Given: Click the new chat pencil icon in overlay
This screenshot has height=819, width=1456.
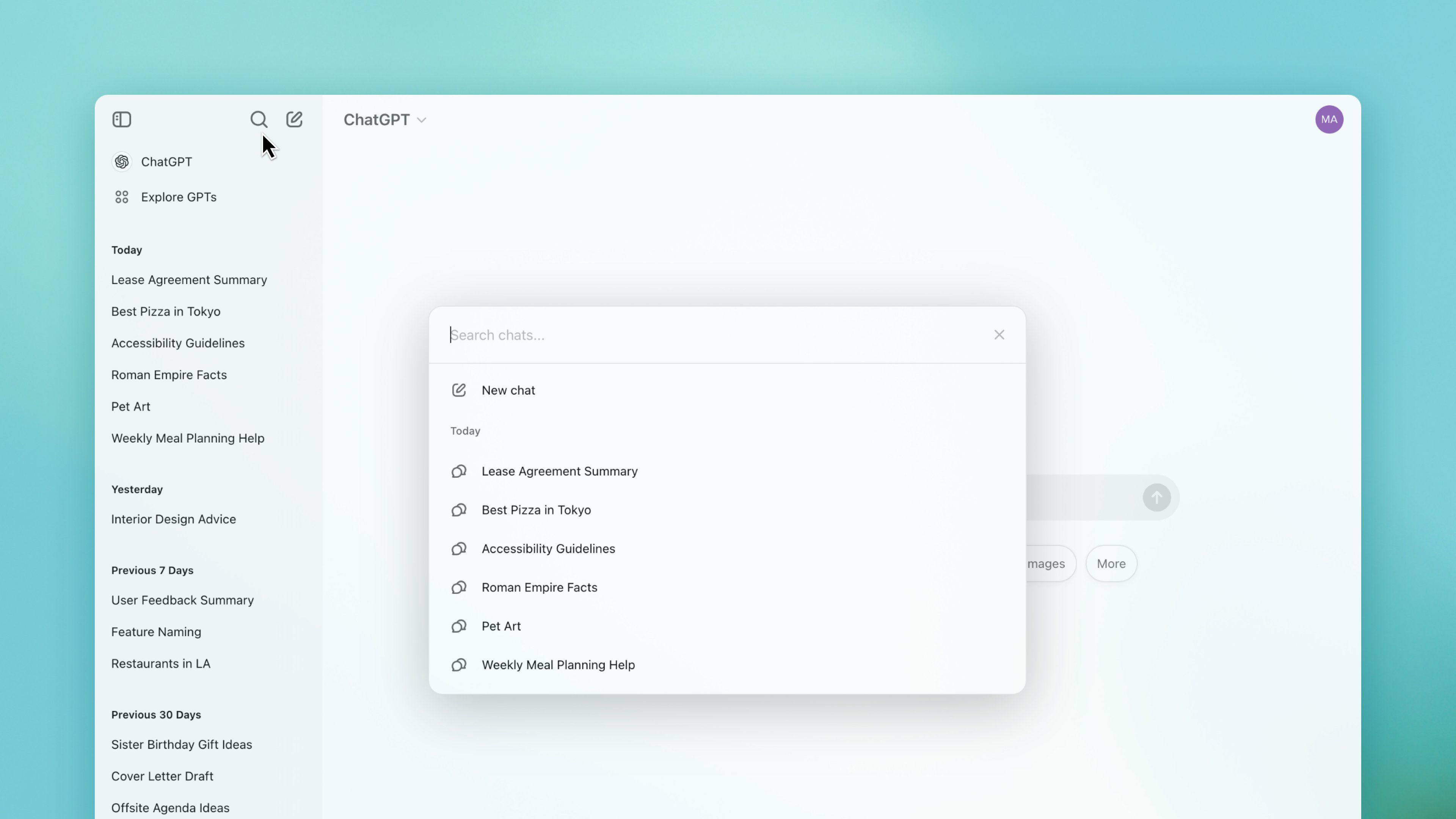Looking at the screenshot, I should [x=459, y=390].
